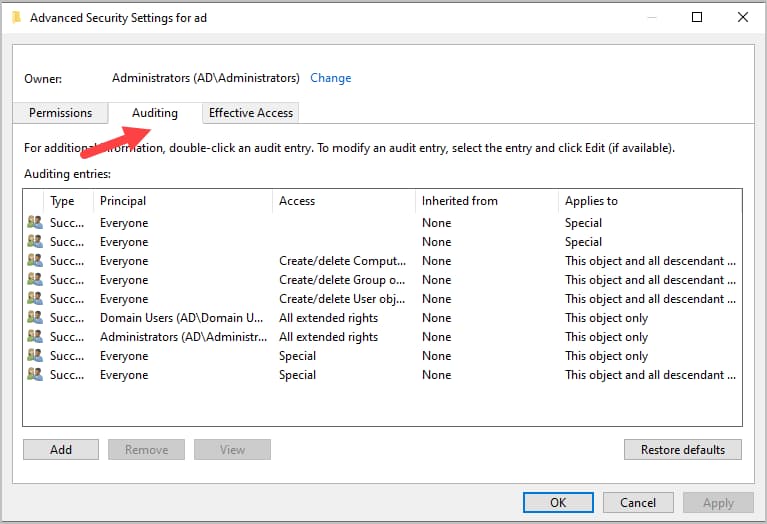Image resolution: width=767 pixels, height=524 pixels.
Task: Click the icon beside the Create/delete Computer entry
Action: pos(35,261)
